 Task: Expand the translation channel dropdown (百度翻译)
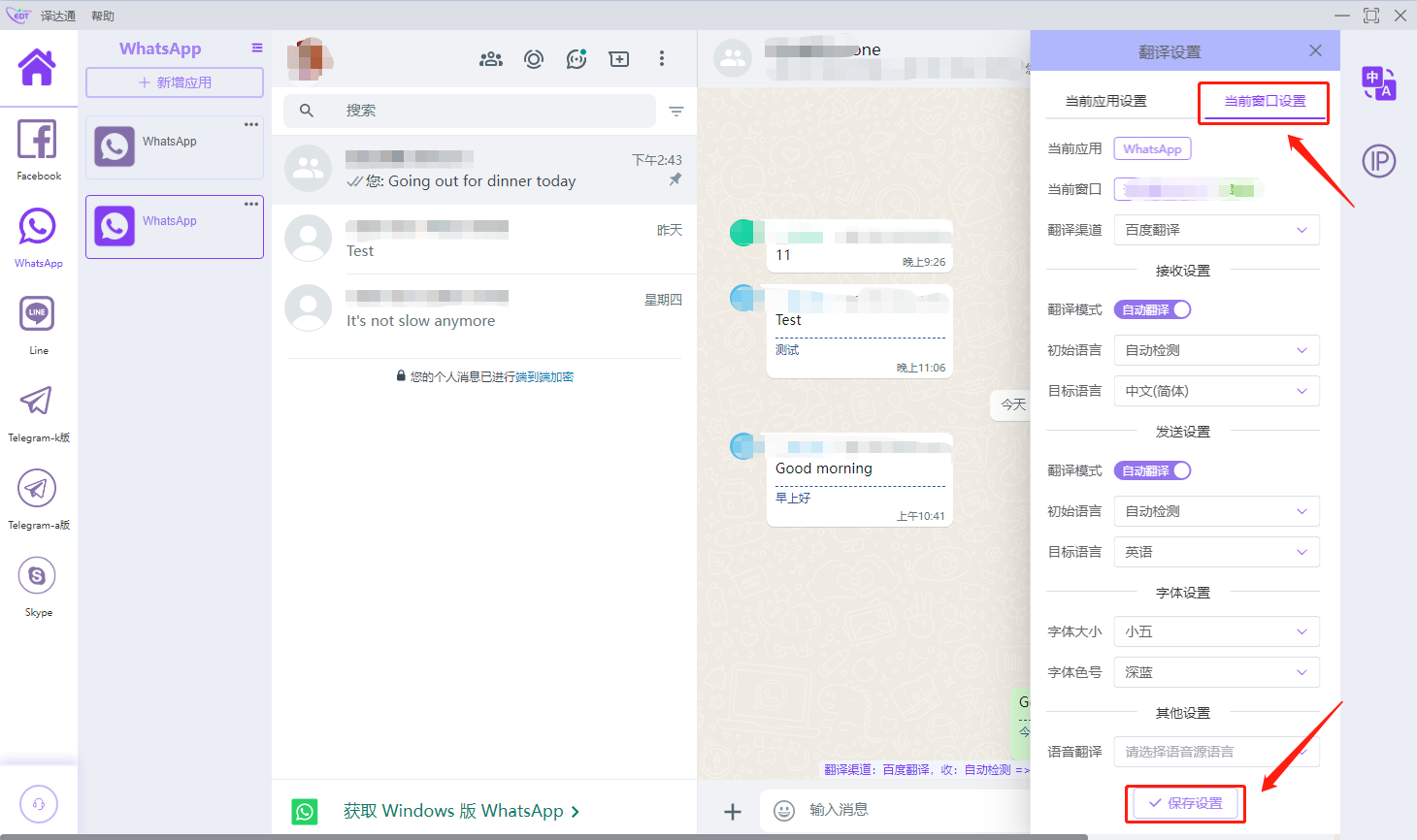pos(1216,230)
